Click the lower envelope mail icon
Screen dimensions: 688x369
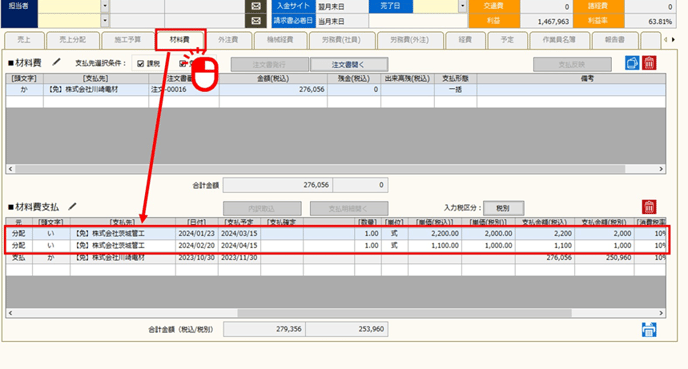coord(256,21)
